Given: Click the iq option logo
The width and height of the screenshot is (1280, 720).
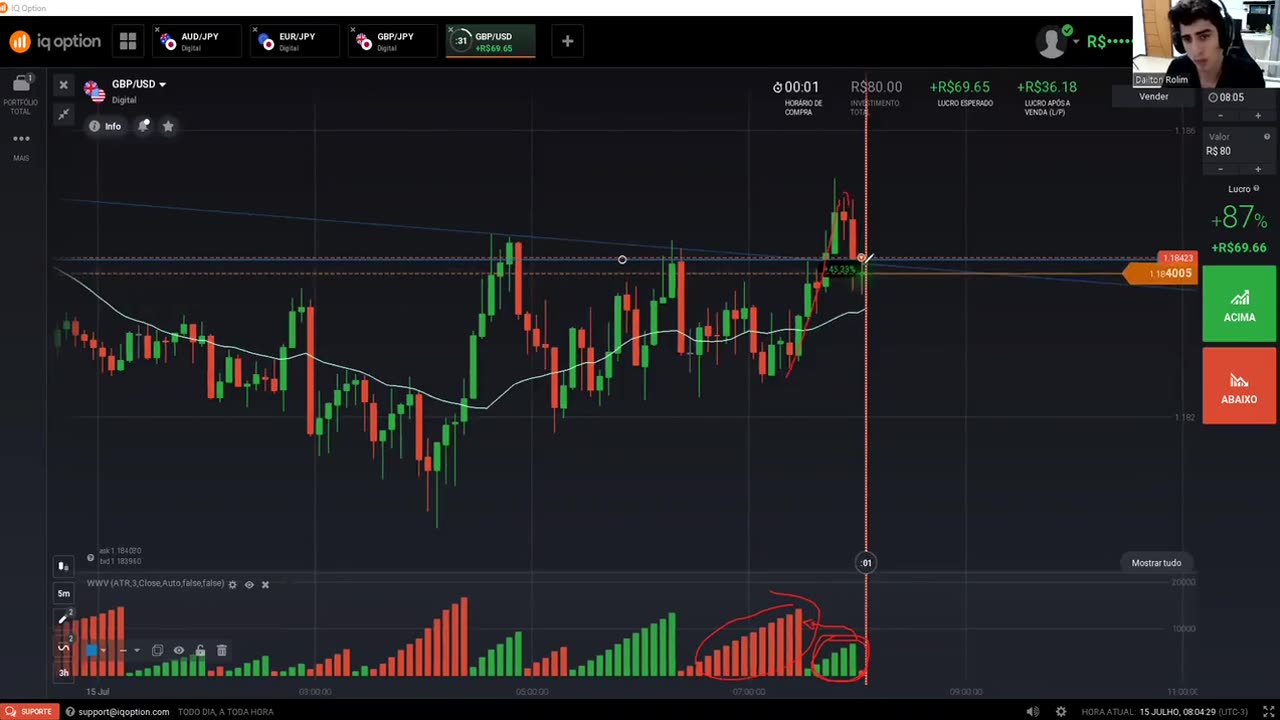Looking at the screenshot, I should pos(55,41).
